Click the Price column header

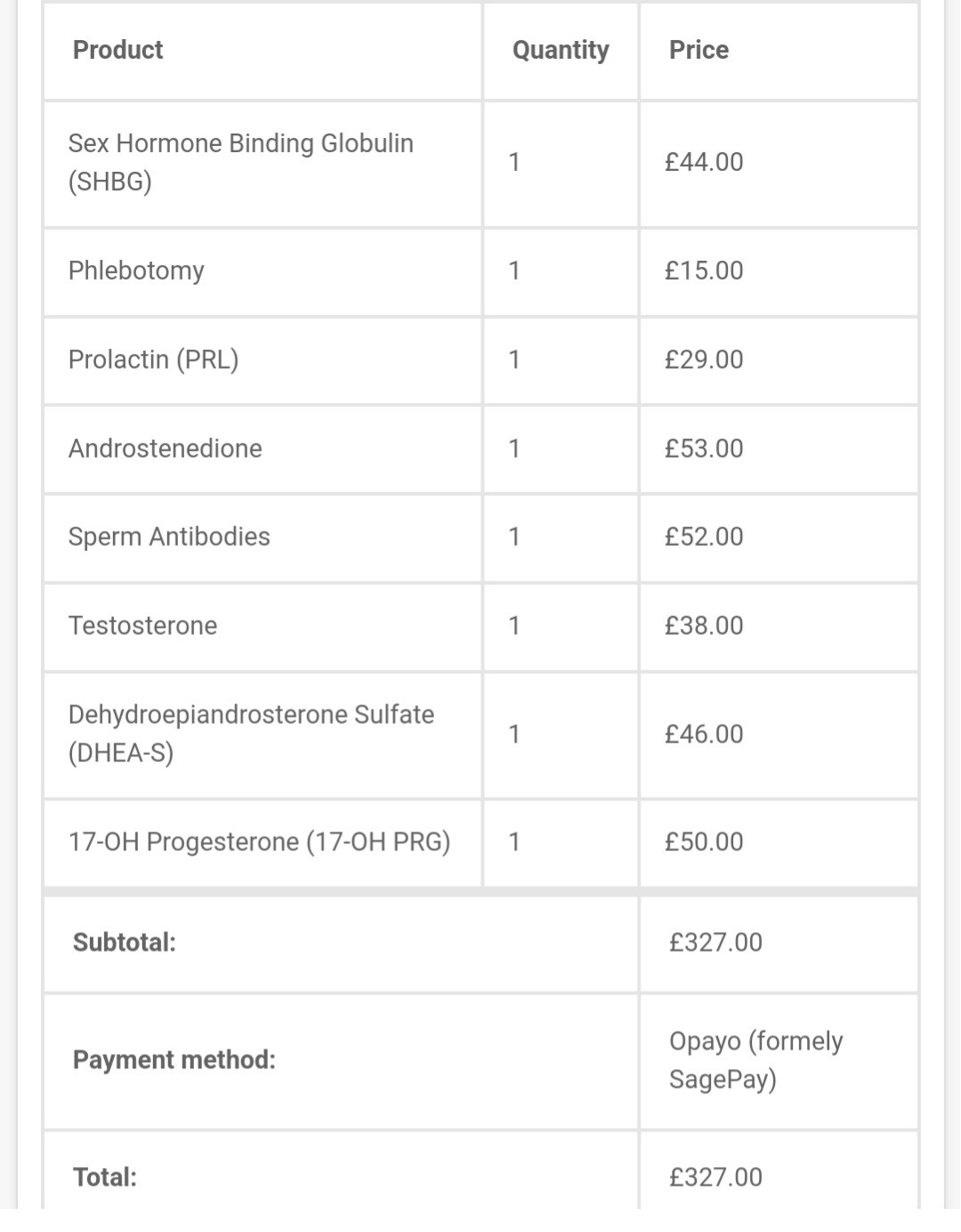pyautogui.click(x=699, y=50)
